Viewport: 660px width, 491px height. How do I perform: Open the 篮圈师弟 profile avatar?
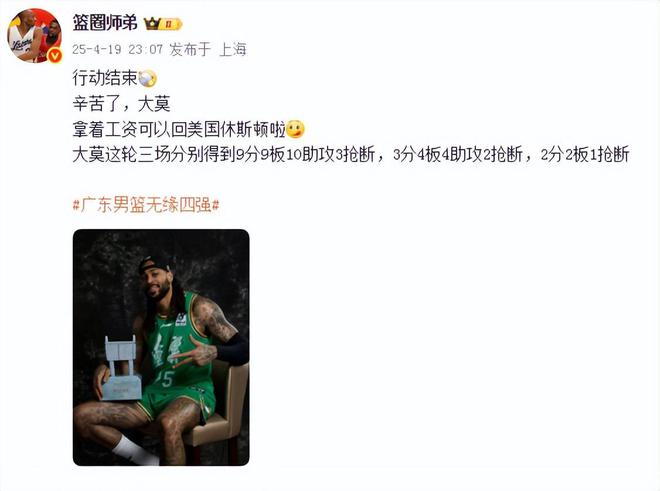tap(35, 35)
